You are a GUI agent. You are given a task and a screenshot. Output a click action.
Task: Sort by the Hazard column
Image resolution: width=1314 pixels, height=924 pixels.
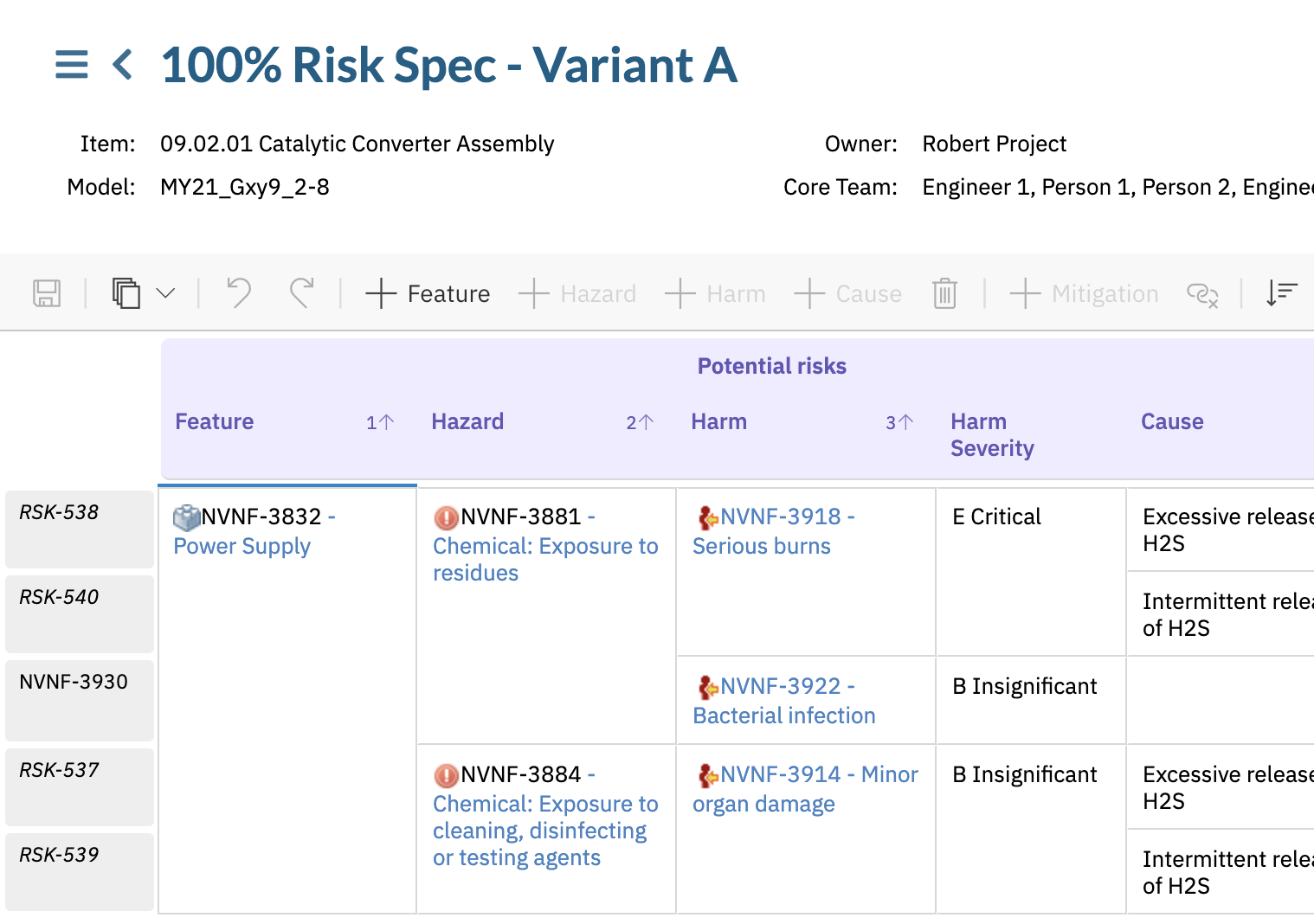point(467,421)
